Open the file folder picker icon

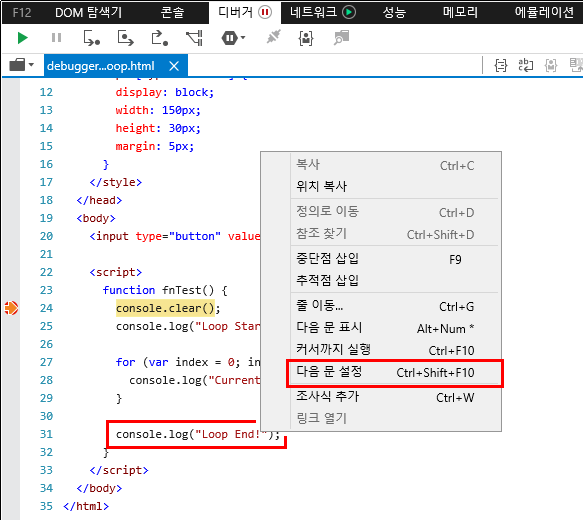click(17, 65)
